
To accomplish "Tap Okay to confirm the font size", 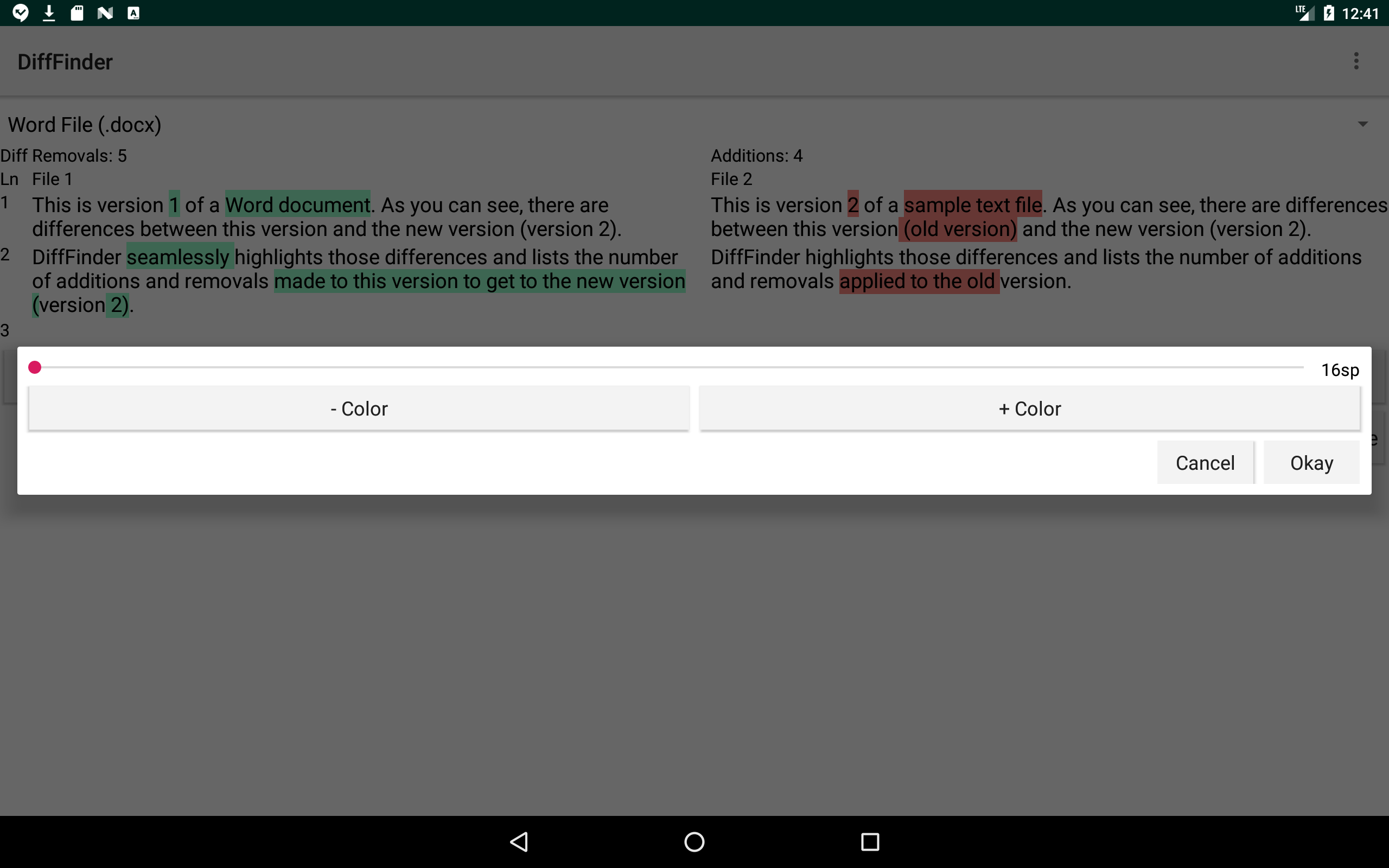I will click(x=1310, y=462).
